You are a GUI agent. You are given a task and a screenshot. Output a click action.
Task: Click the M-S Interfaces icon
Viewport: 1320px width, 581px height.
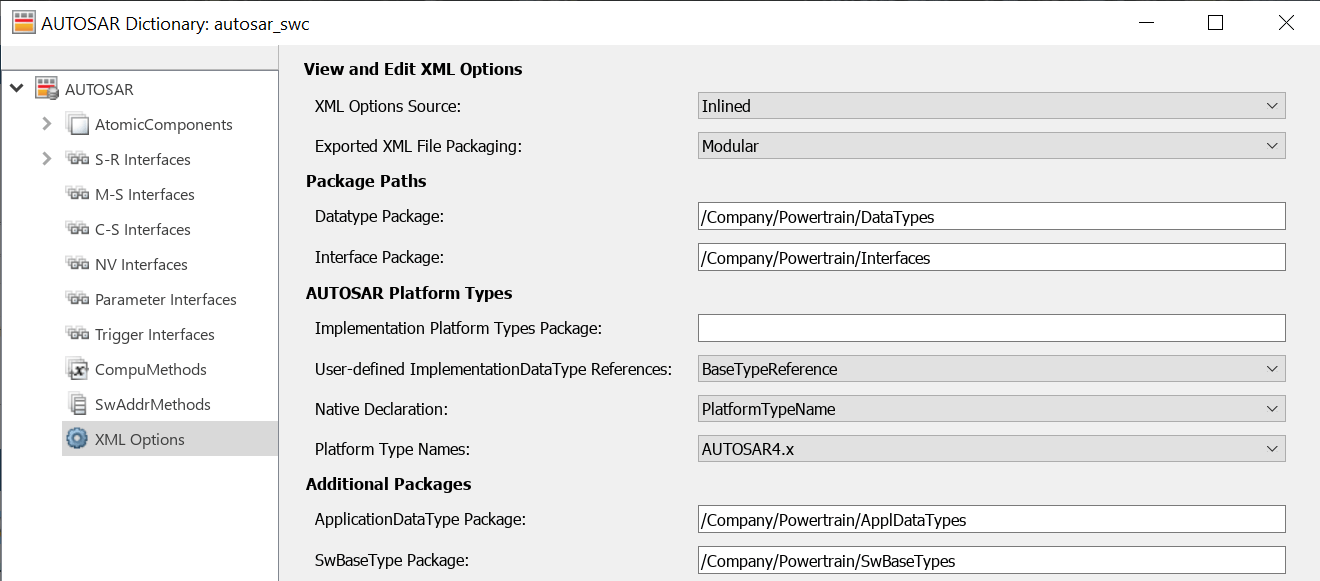click(77, 194)
